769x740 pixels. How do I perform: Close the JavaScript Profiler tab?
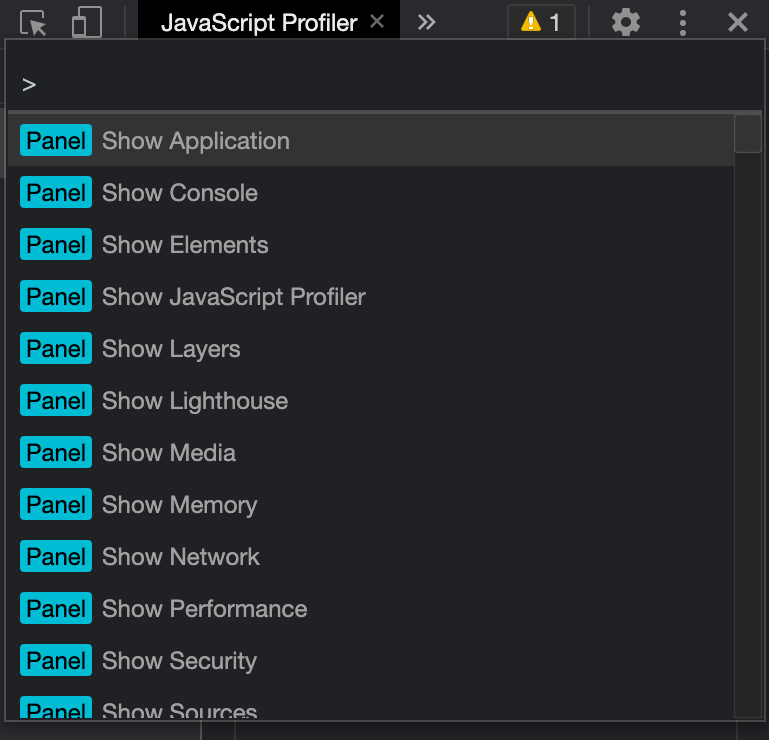pyautogui.click(x=377, y=22)
